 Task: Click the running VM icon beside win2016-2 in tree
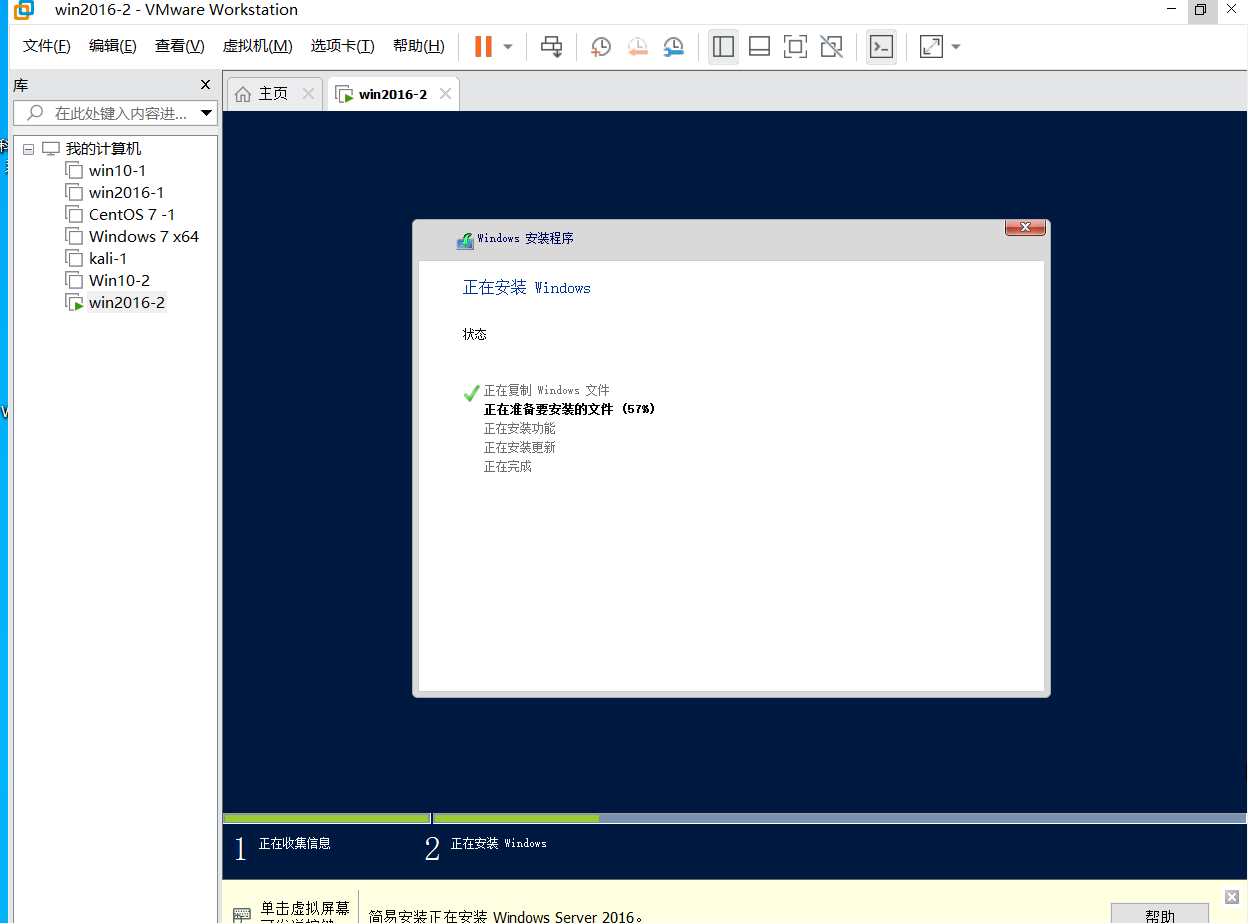click(x=74, y=303)
